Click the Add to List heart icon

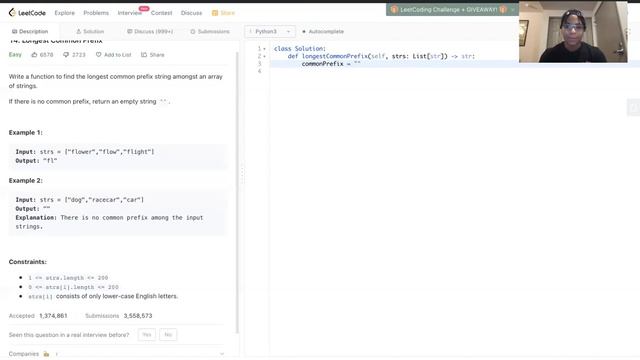click(x=98, y=55)
